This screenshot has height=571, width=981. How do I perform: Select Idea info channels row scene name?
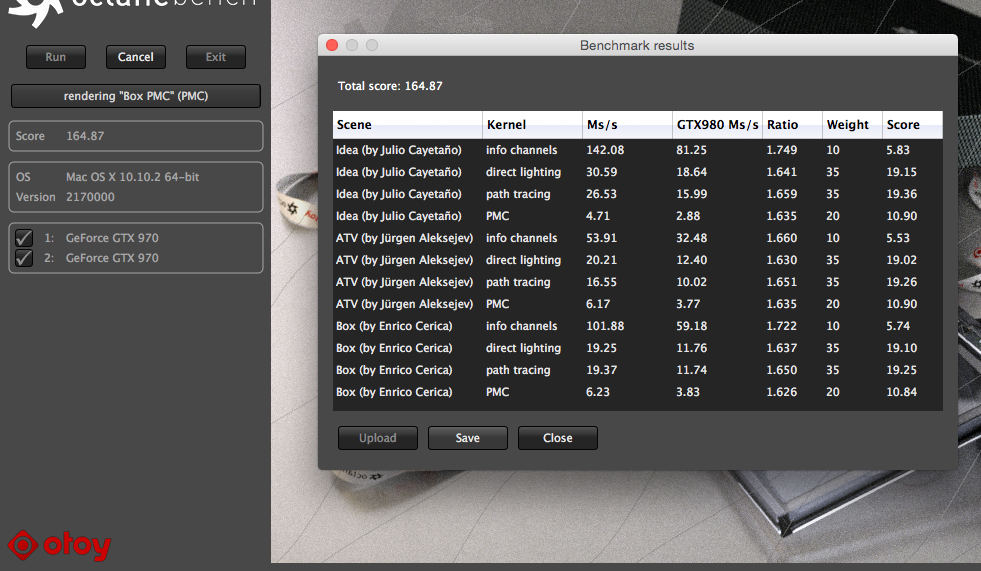(x=399, y=150)
